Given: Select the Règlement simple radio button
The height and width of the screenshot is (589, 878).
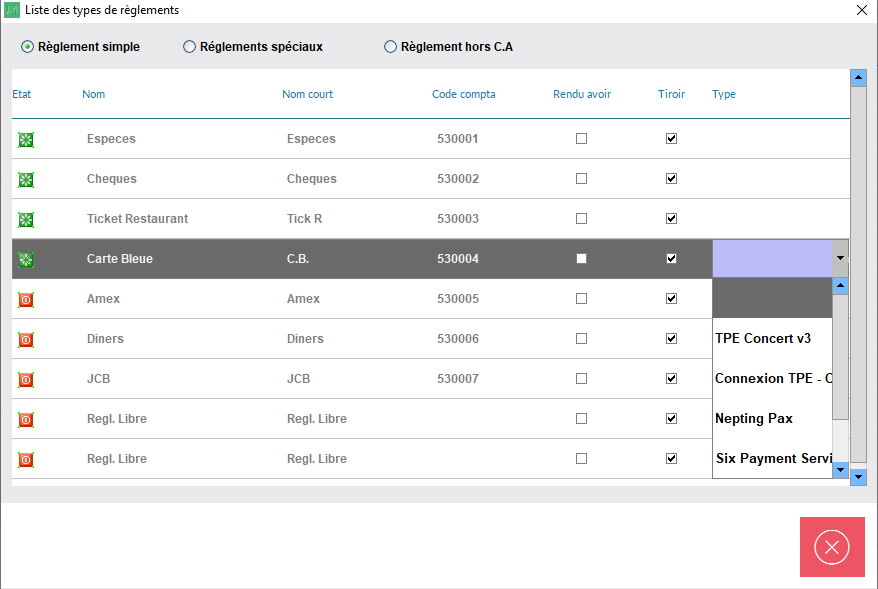Looking at the screenshot, I should [x=27, y=46].
